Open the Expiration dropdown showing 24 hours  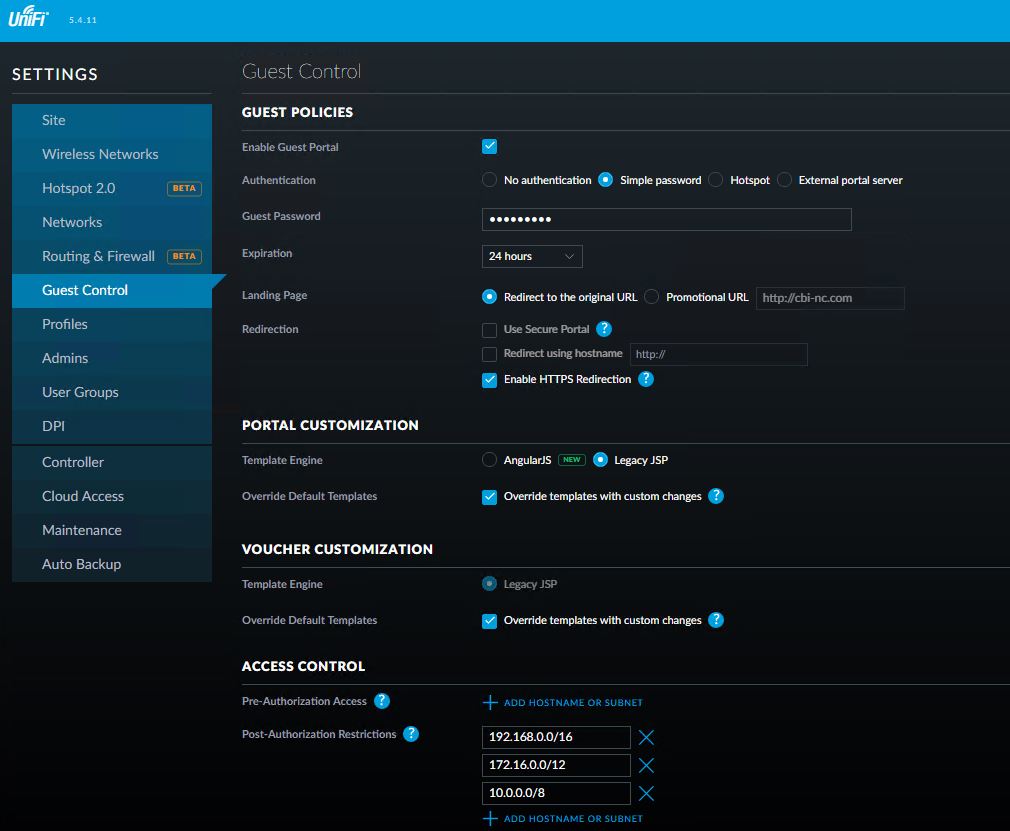click(531, 256)
